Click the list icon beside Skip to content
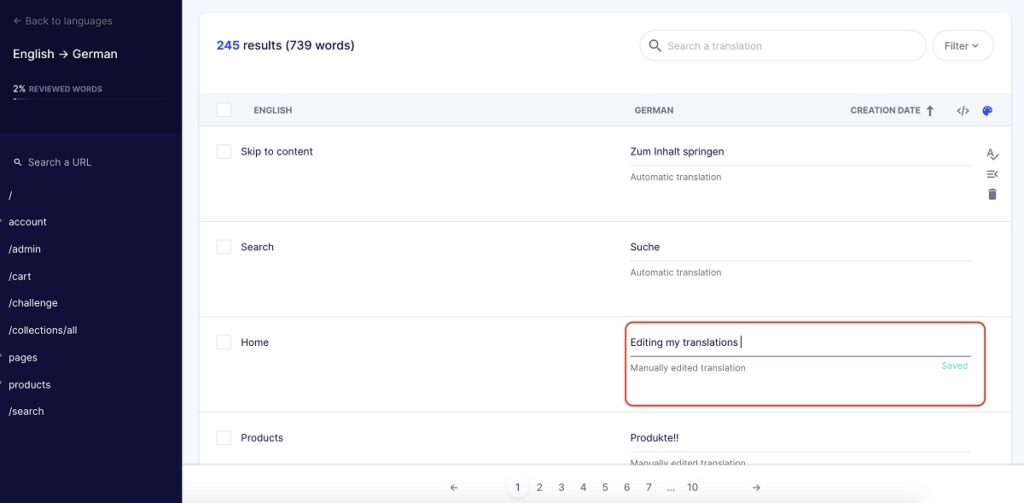Viewport: 1024px width, 503px height. click(x=992, y=174)
